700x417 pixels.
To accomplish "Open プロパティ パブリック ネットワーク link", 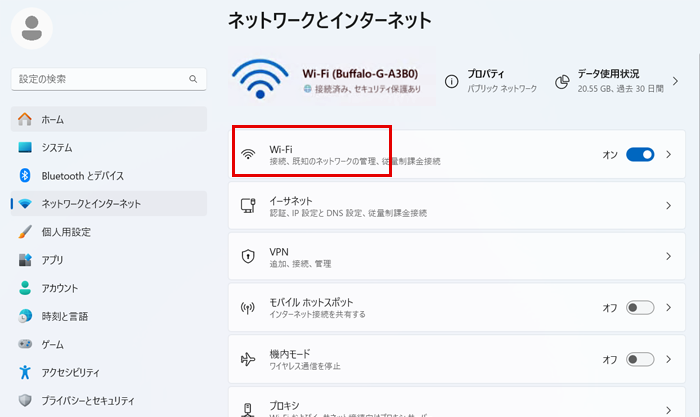I will point(491,81).
